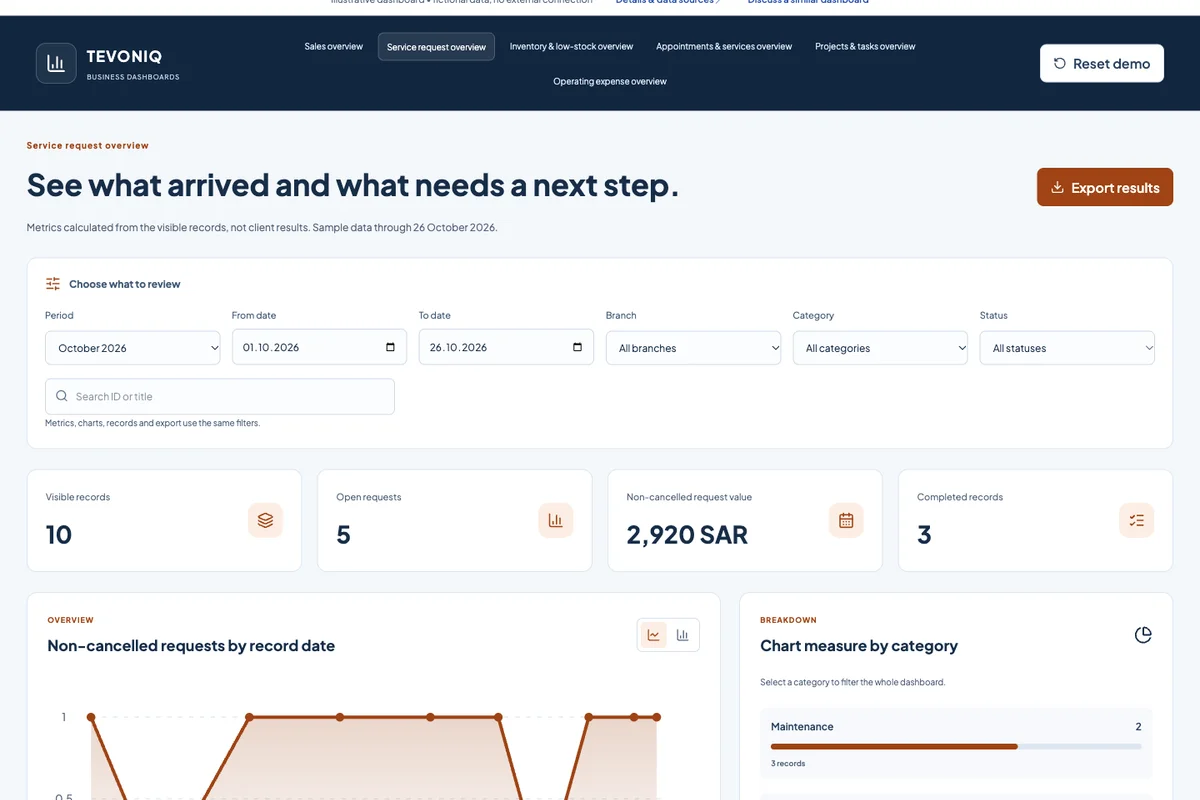1200x800 pixels.
Task: Click the heading Non-cancelled requests by record date
Action: coord(191,646)
